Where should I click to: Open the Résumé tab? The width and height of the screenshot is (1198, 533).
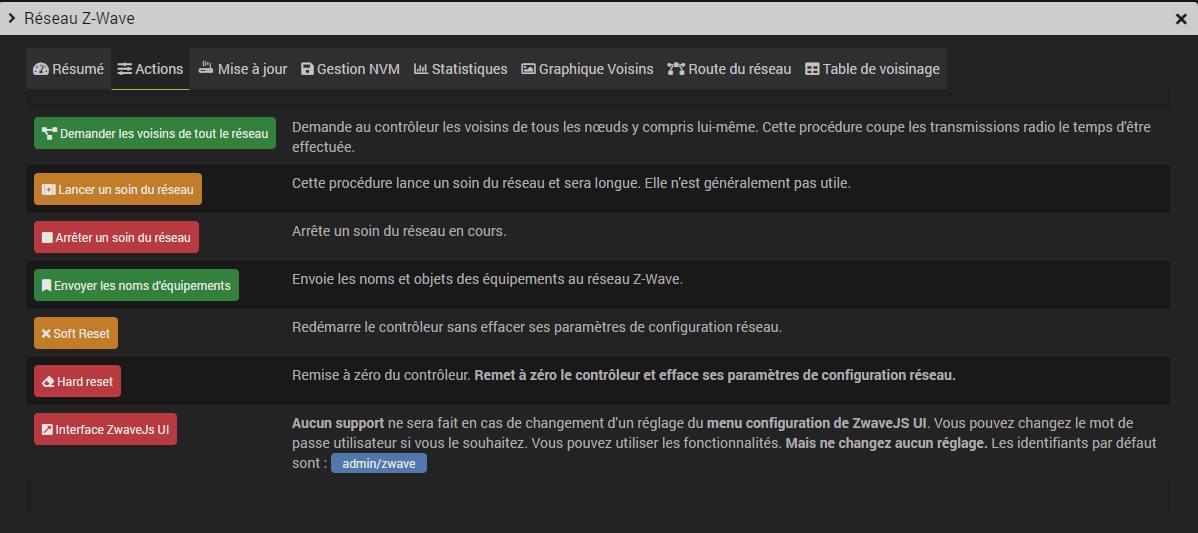point(69,69)
